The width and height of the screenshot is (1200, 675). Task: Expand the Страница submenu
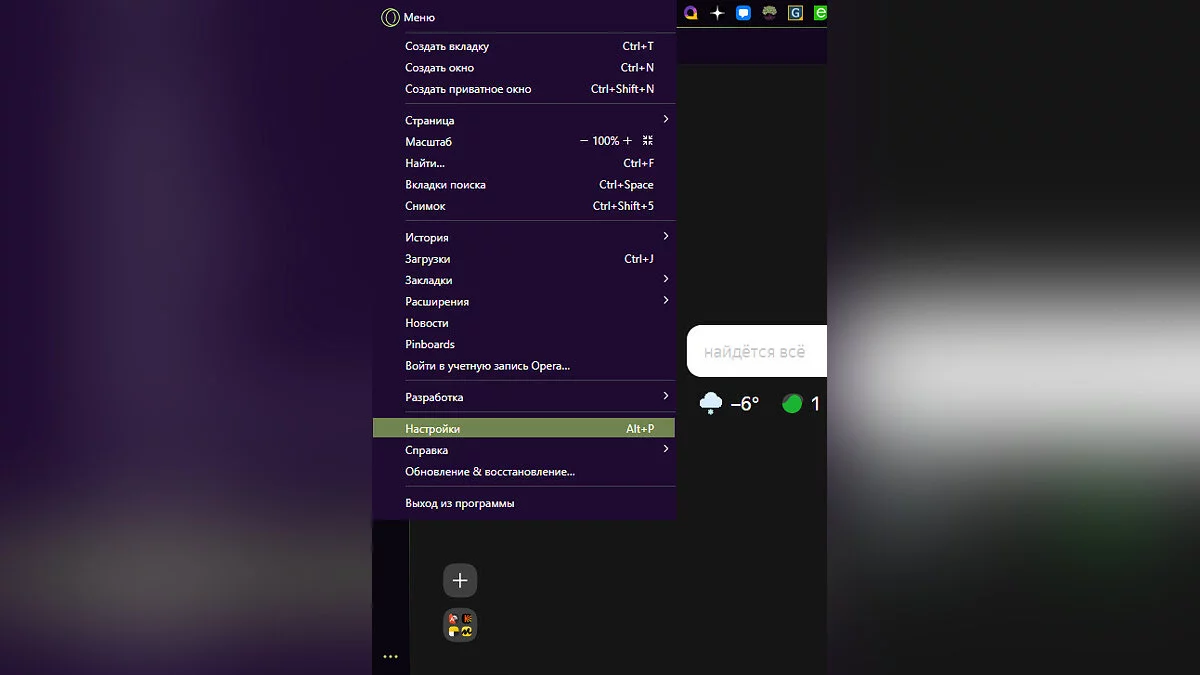pos(524,120)
